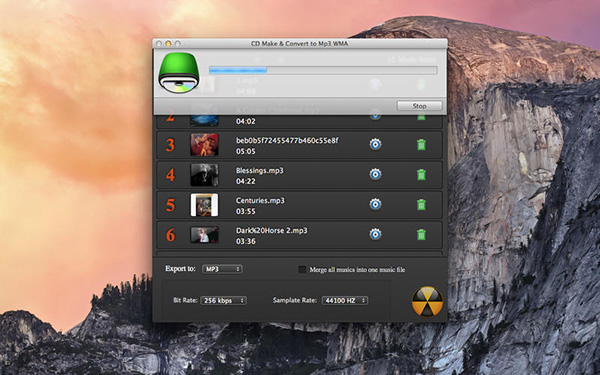The width and height of the screenshot is (600, 375).
Task: Select album thumbnail of Dark%20Horse 2.mp3
Action: (x=204, y=235)
